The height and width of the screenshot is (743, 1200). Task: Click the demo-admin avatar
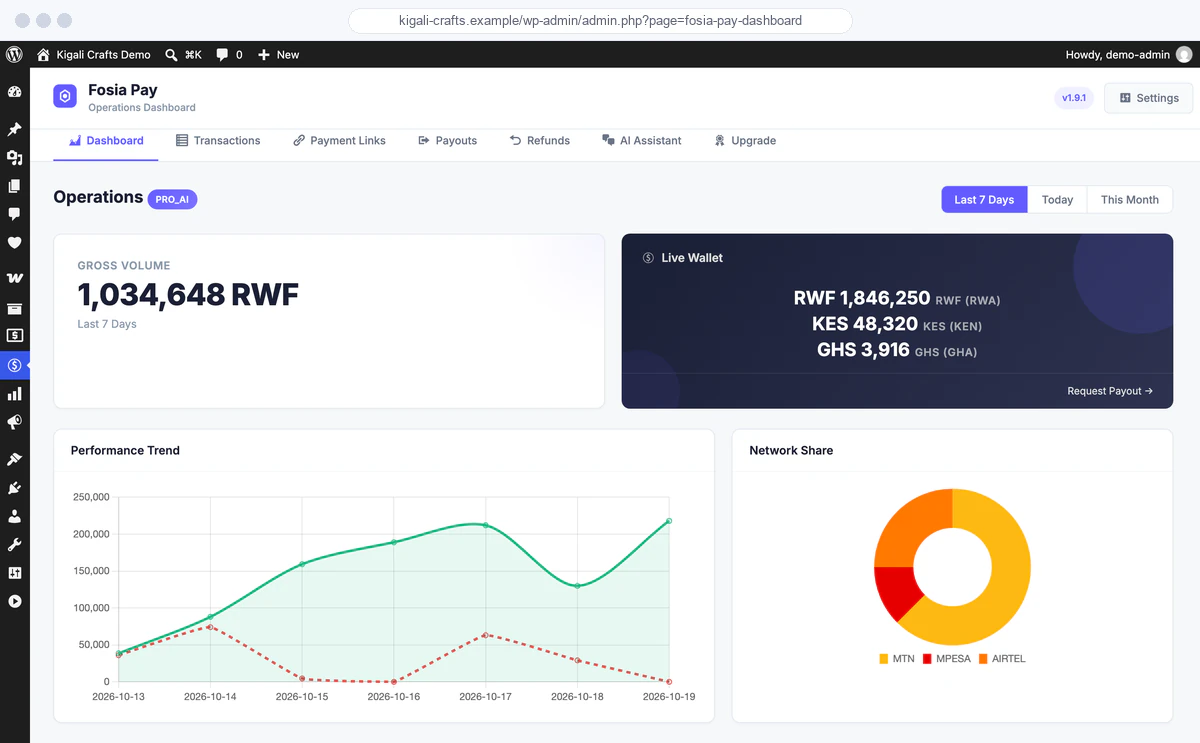[1184, 54]
